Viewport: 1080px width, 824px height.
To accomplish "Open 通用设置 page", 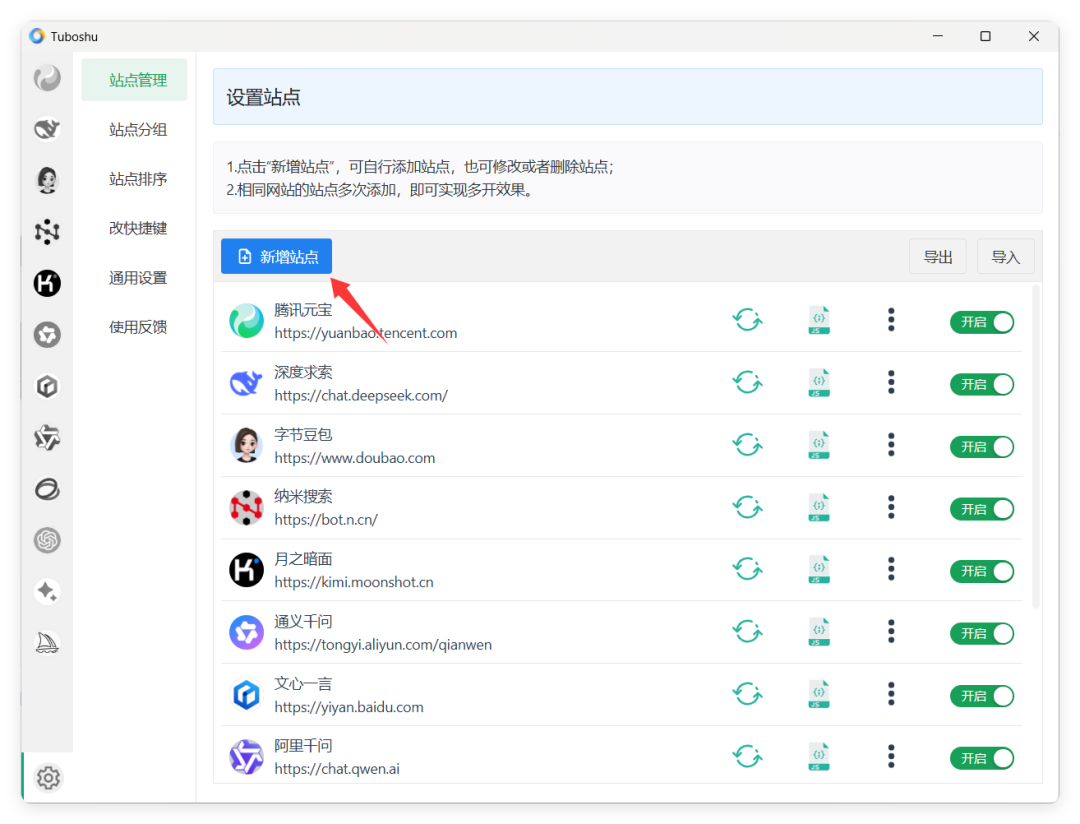I will [x=138, y=278].
